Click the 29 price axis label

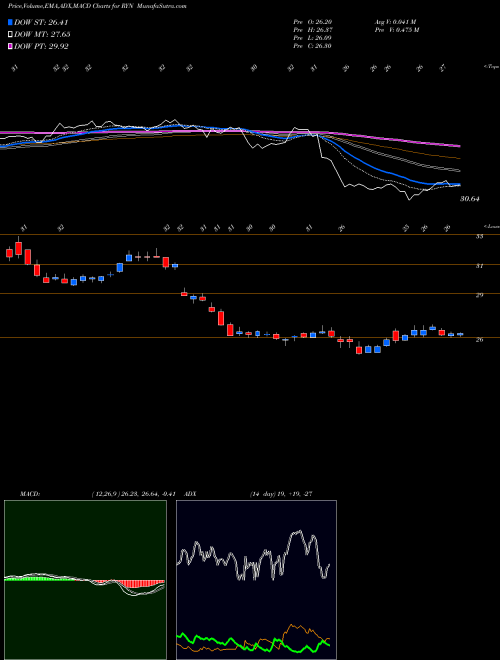tap(479, 295)
